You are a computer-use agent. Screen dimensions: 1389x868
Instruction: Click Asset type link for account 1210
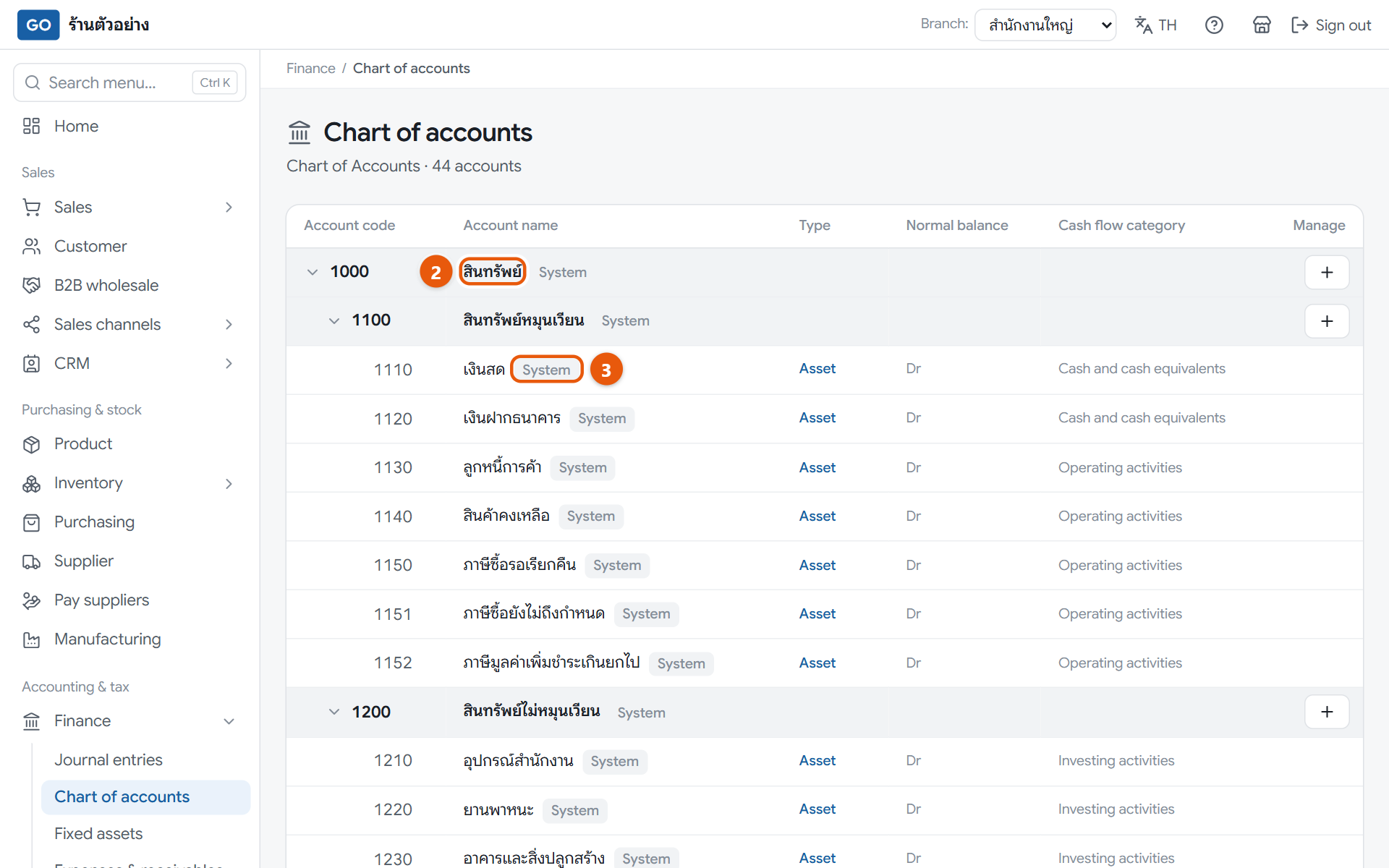(x=817, y=761)
